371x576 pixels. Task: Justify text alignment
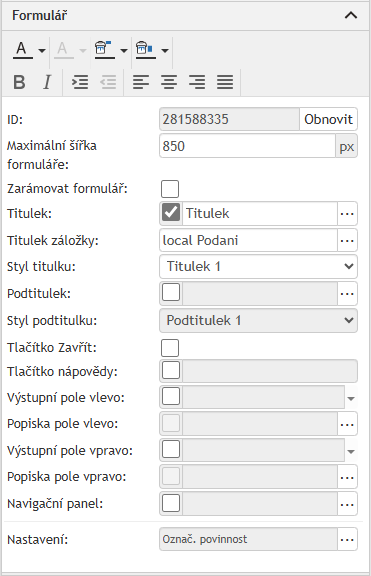(225, 82)
